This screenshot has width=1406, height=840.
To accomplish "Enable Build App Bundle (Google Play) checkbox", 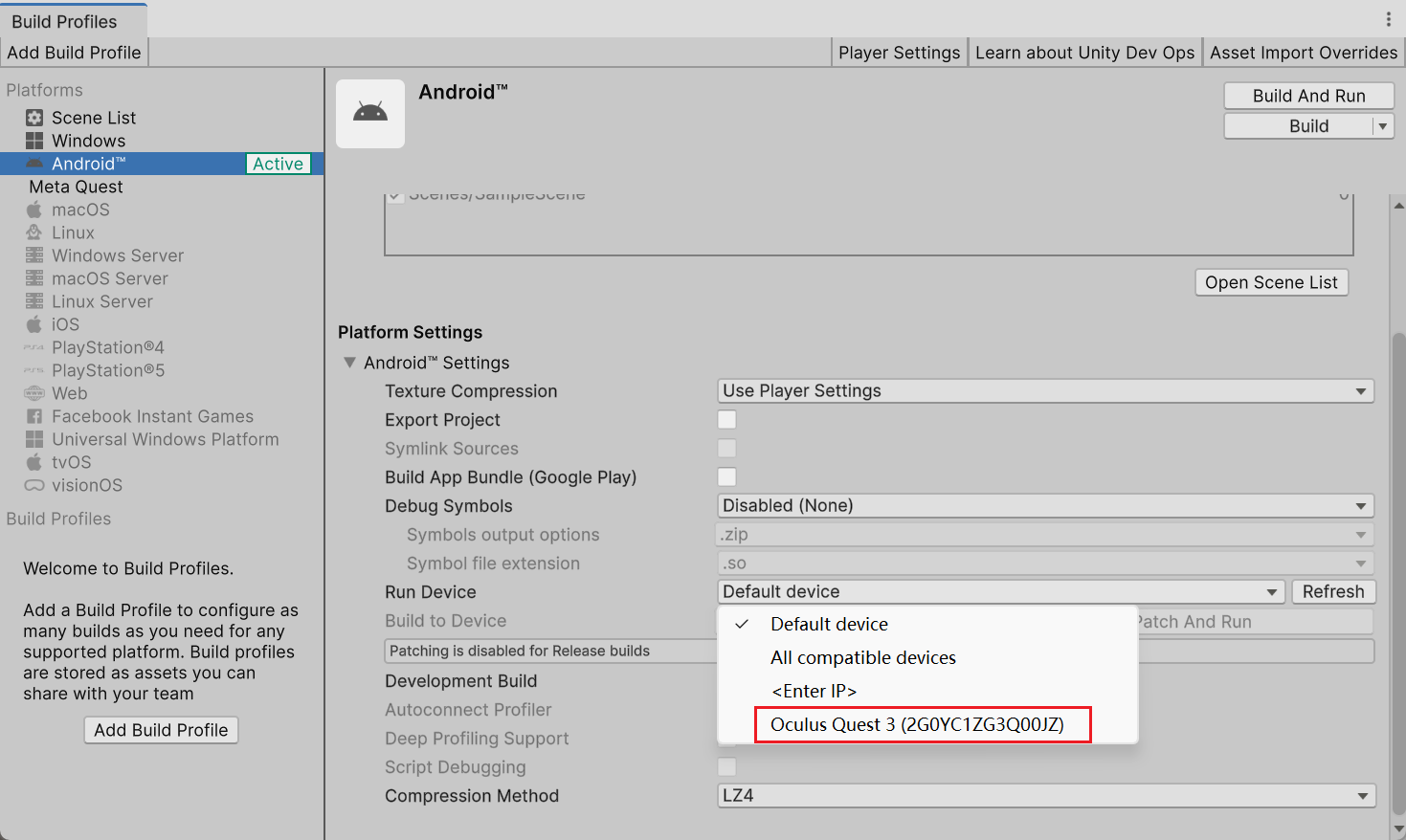I will coord(727,477).
